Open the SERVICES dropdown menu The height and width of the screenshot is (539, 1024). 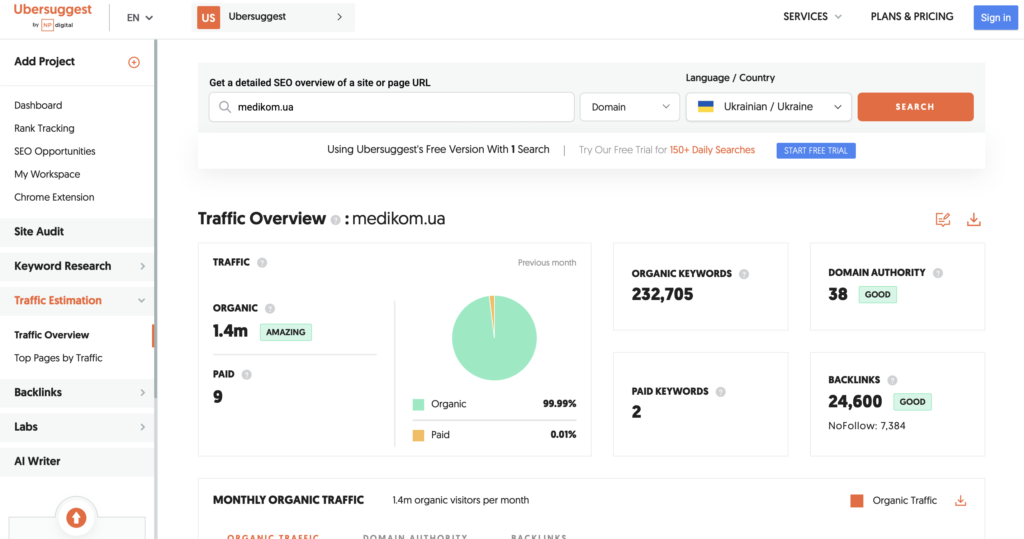[x=812, y=17]
